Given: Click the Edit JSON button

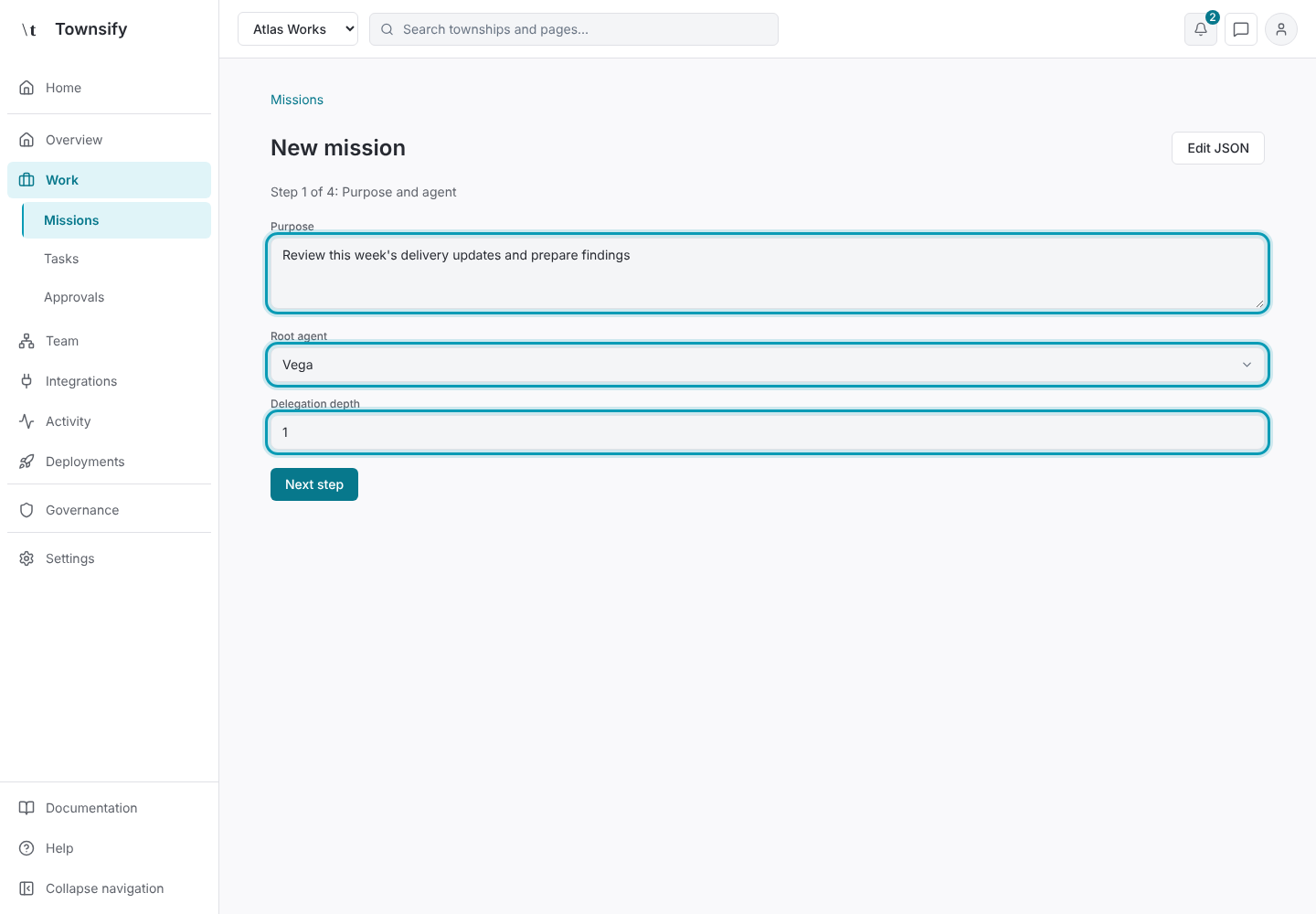Looking at the screenshot, I should click(1218, 148).
